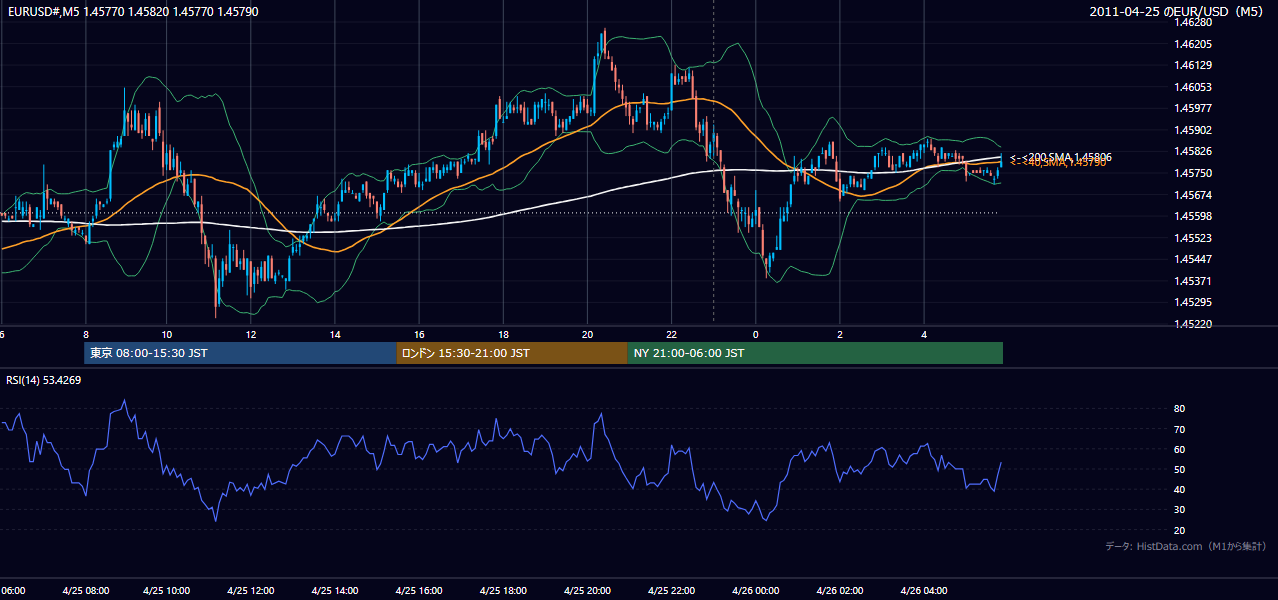Screen dimensions: 1278x600
Task: Click the 4/25 14:00 date axis label
Action: (335, 591)
